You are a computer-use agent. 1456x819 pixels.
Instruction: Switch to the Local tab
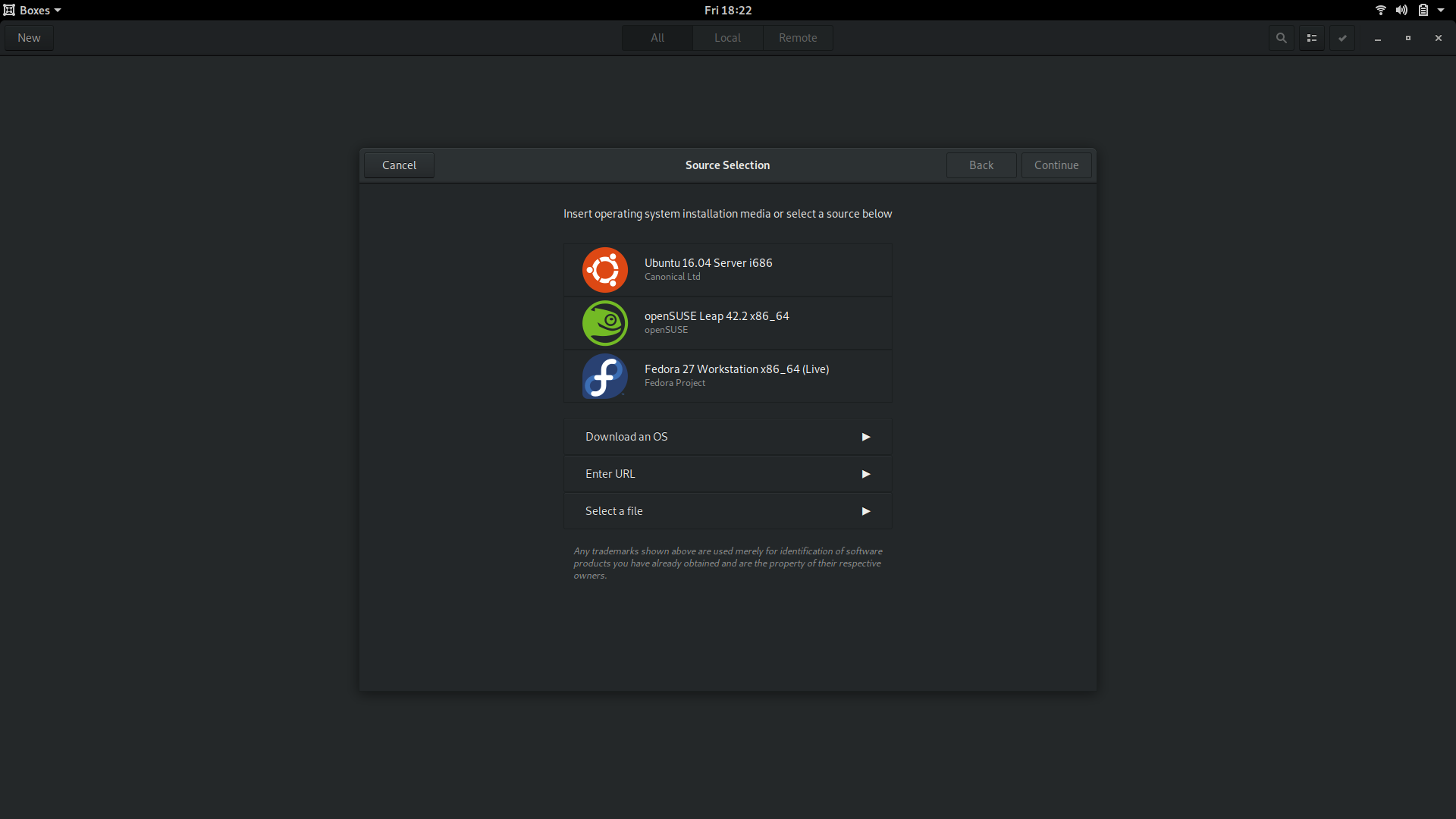click(x=727, y=38)
